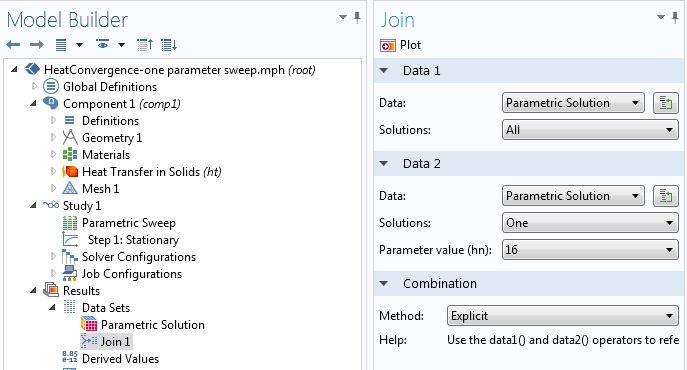Open the Data 2 Data dropdown
Image resolution: width=687 pixels, height=370 pixels.
click(573, 196)
